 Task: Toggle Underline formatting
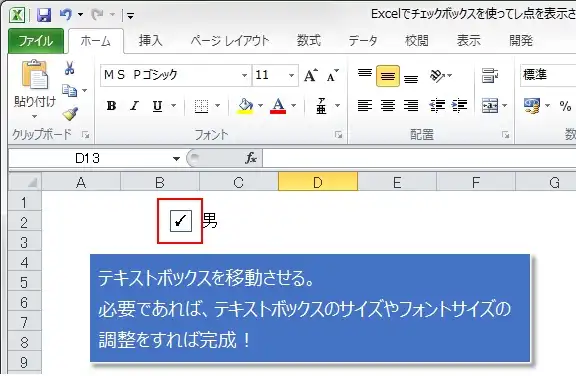coord(158,106)
